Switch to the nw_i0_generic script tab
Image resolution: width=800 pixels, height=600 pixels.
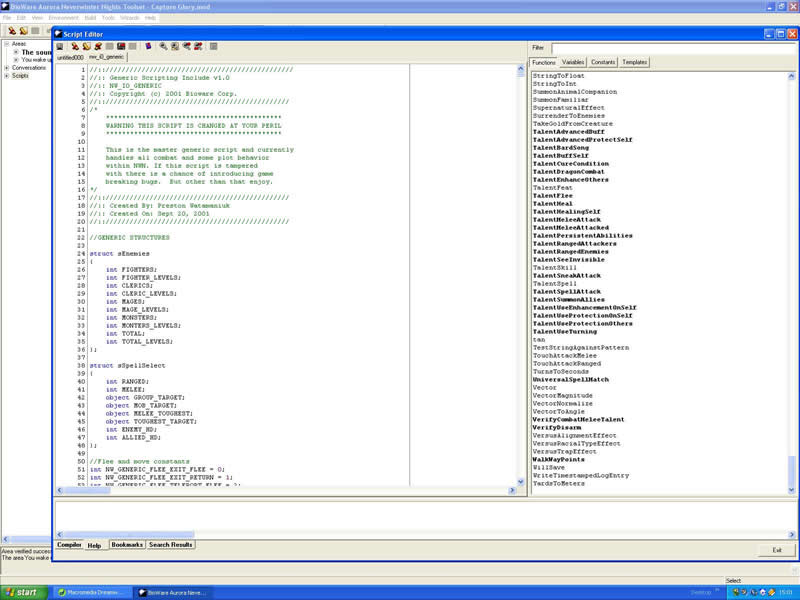107,57
